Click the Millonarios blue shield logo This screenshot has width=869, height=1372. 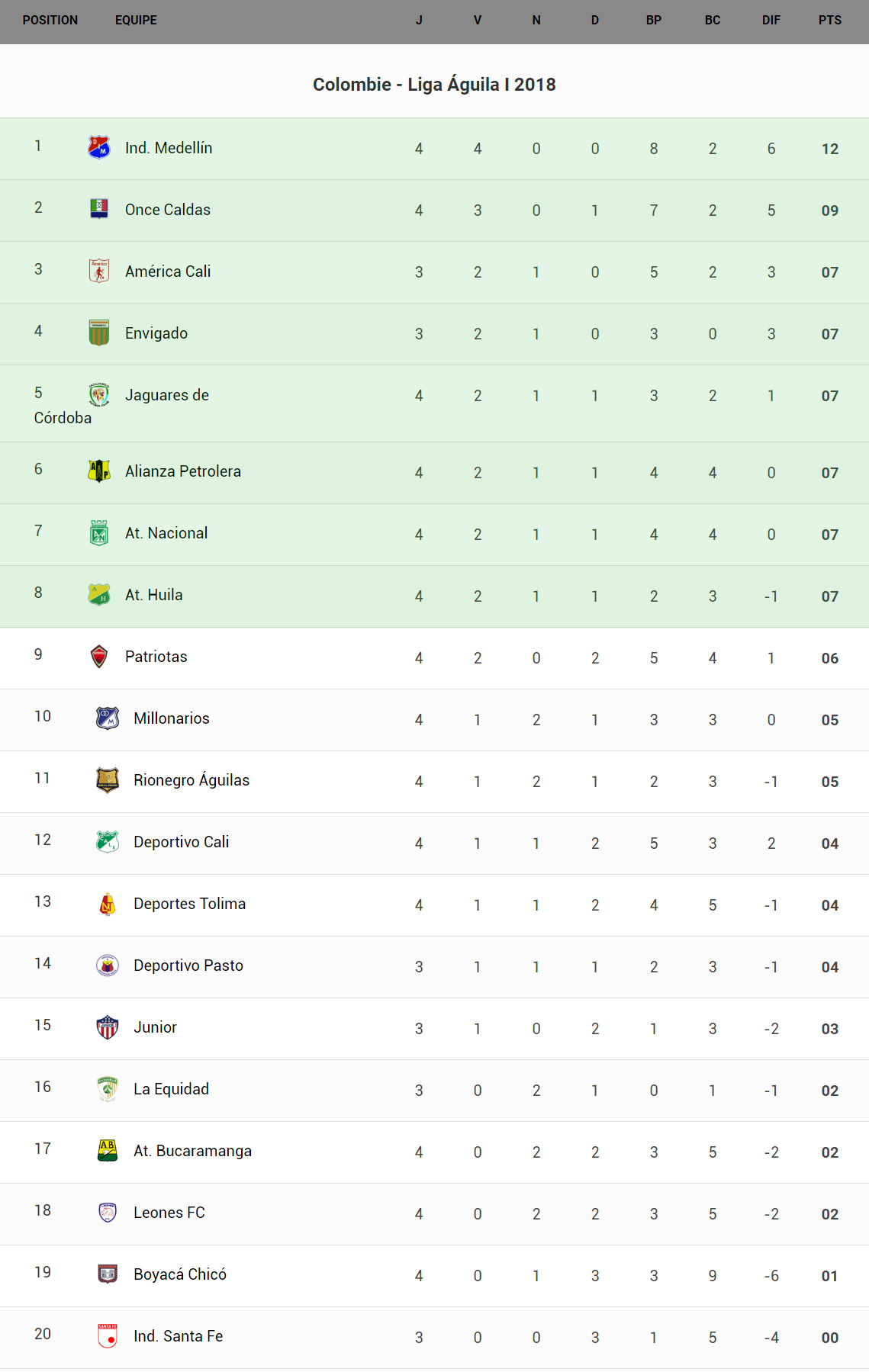point(108,718)
